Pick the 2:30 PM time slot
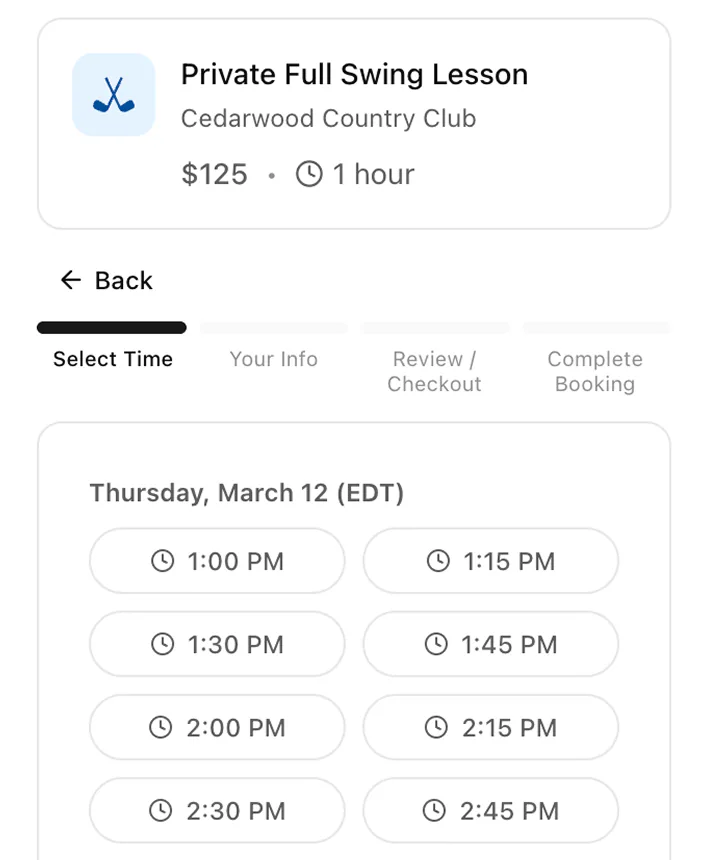The image size is (706, 860). pos(217,811)
